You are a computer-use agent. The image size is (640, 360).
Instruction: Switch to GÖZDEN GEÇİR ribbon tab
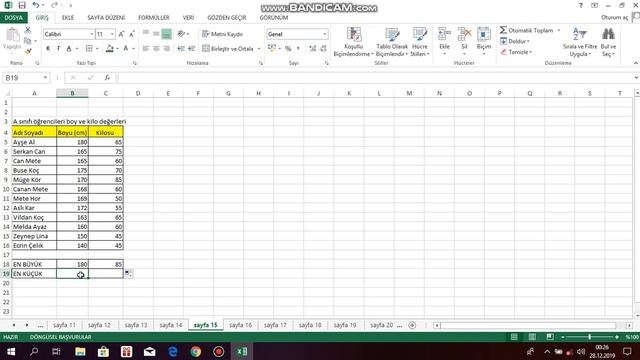coord(227,18)
